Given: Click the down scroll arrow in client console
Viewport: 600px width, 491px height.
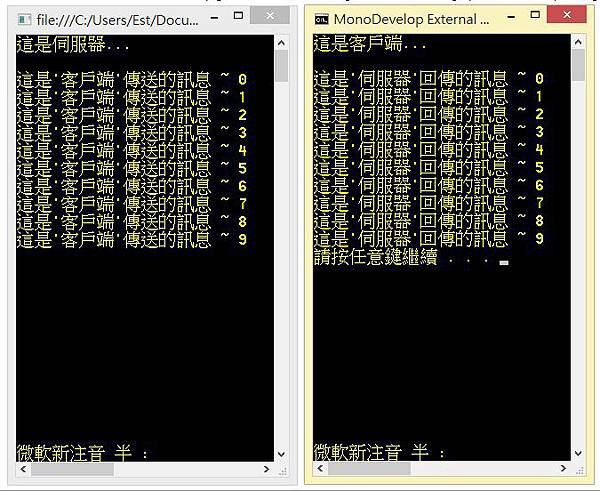Looking at the screenshot, I should (x=578, y=453).
